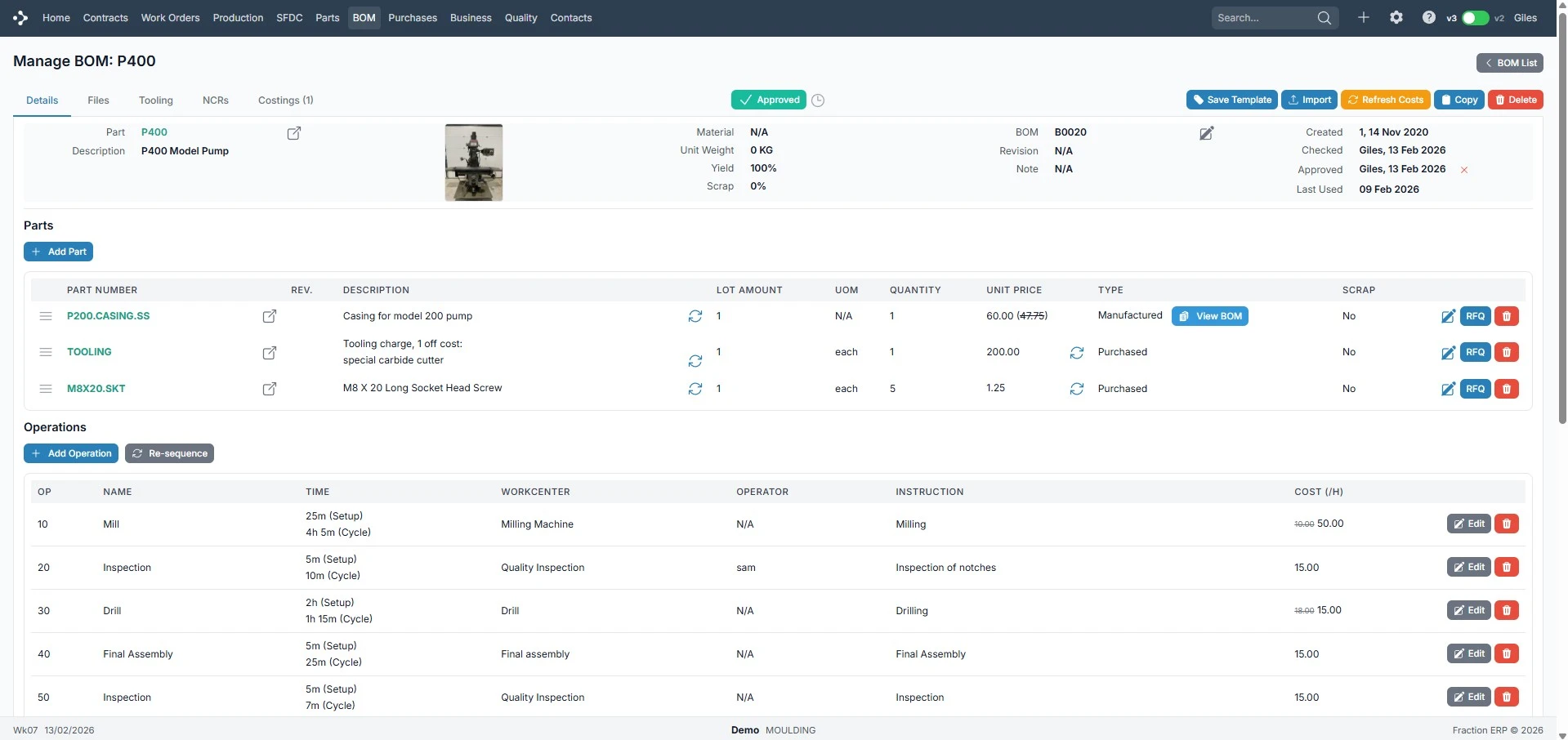Open the Costings (1) tab
Screen dimensions: 1568x740
[x=285, y=100]
